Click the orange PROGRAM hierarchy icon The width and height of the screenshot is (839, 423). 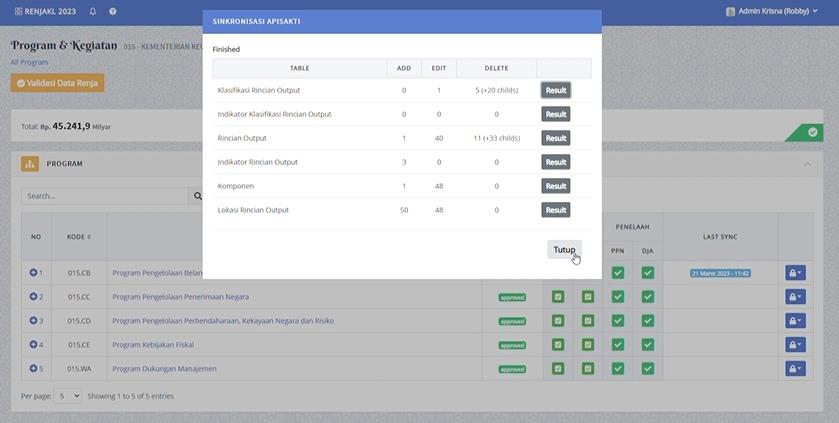pyautogui.click(x=30, y=164)
